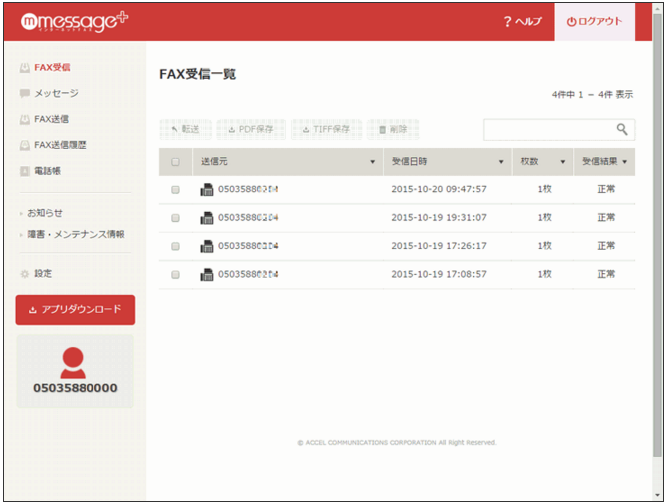Select the checkbox for the 2015-10-19 17:26:17 fax

[x=176, y=246]
